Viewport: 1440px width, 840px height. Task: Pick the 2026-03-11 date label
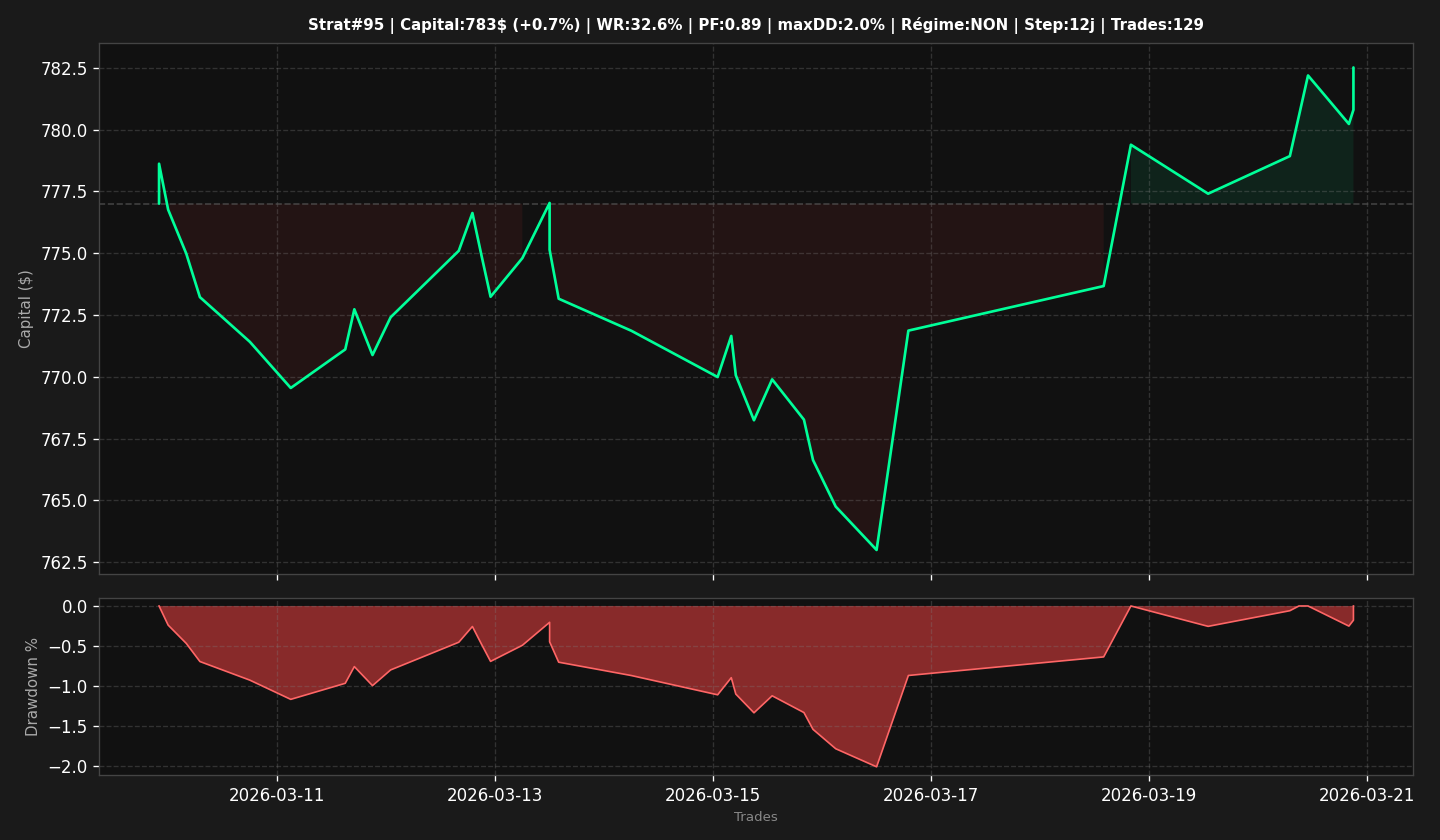point(277,795)
